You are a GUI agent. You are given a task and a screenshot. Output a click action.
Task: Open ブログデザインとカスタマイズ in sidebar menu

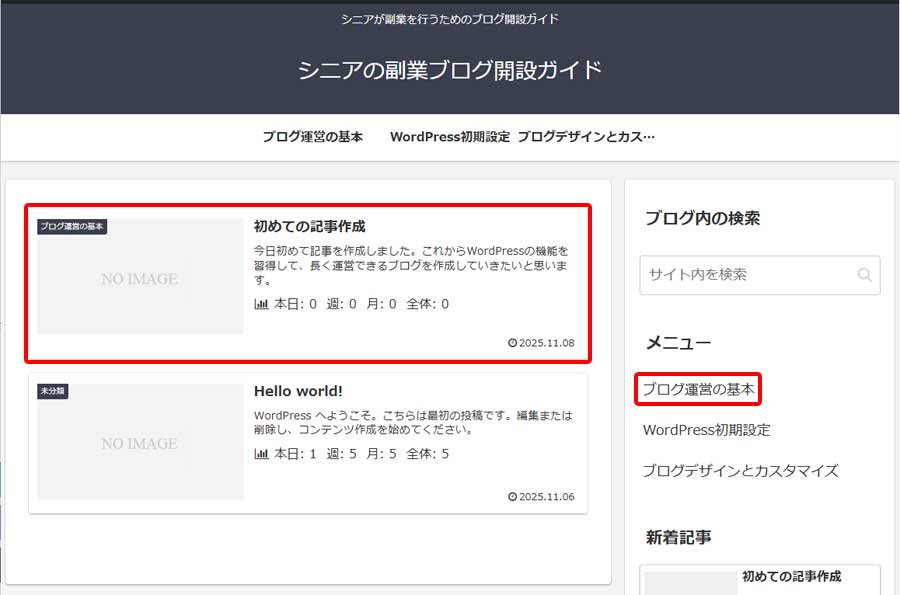(x=740, y=471)
